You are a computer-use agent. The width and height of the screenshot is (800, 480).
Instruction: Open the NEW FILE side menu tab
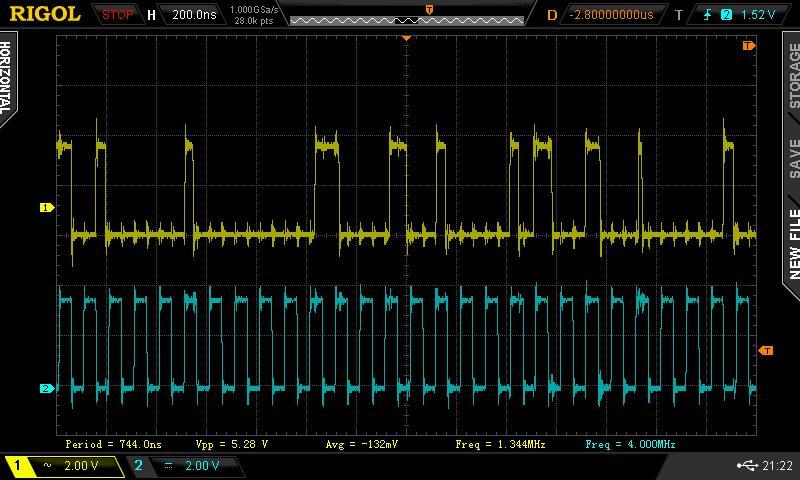(x=794, y=244)
